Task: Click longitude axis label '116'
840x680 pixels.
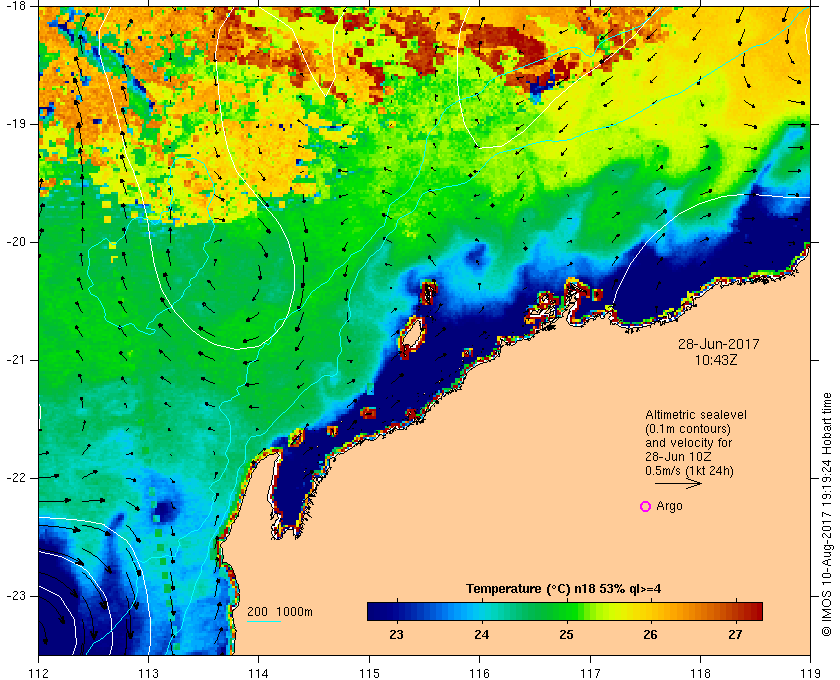Action: click(479, 672)
